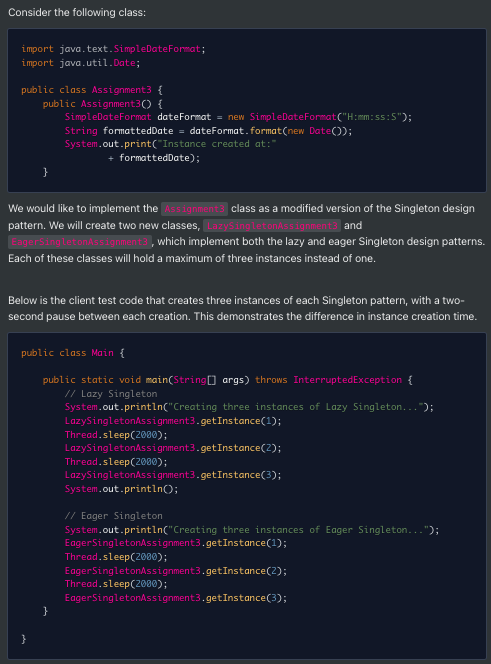The image size is (491, 664).
Task: Click the sentence 'Each of these classes will hold'
Action: click(192, 258)
